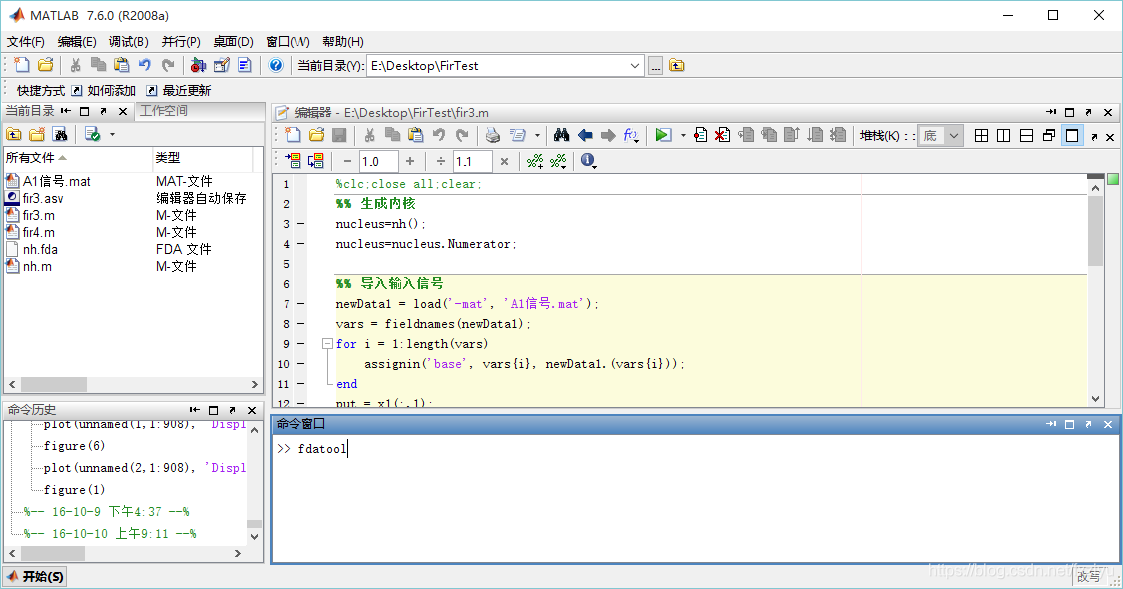
Task: Switch to the 工作空间 Workspace tab
Action: coord(164,111)
